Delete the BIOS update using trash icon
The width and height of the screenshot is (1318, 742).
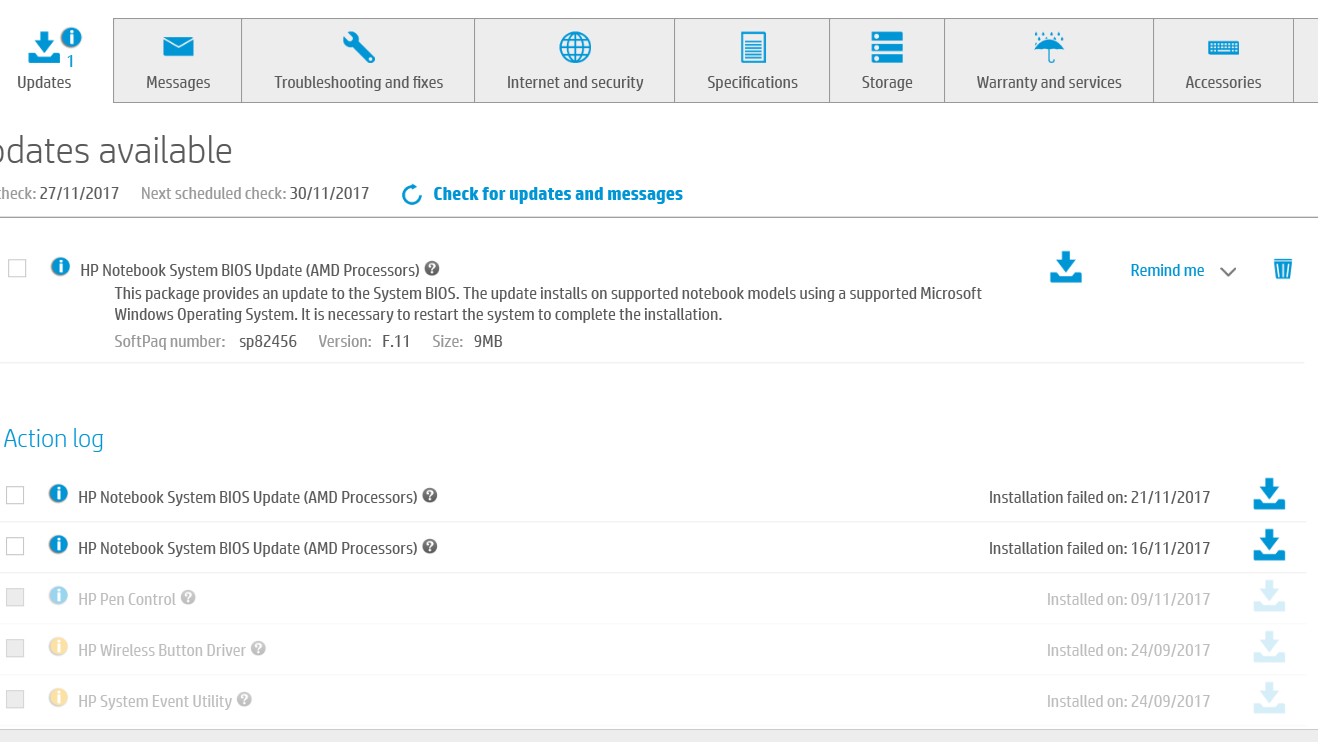(1283, 268)
